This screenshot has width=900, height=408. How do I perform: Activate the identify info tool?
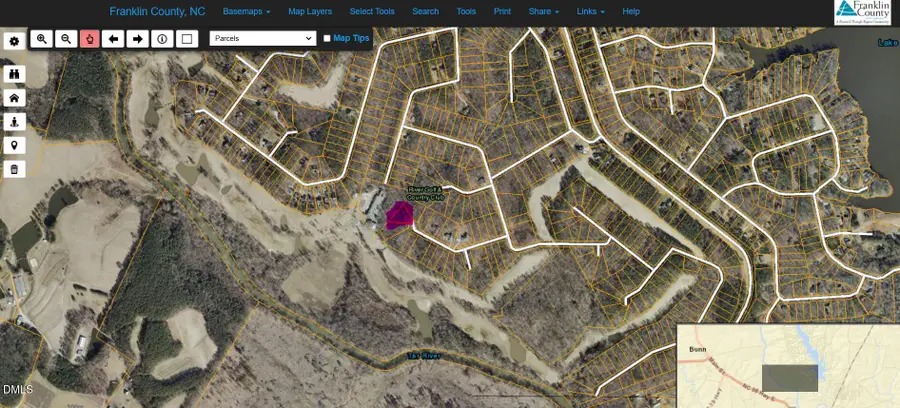[x=162, y=39]
